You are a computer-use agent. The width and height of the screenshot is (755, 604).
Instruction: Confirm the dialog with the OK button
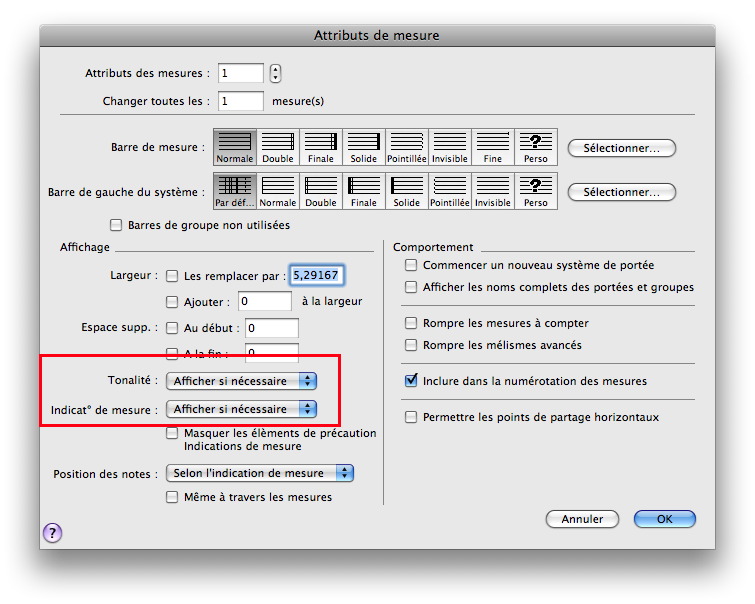point(664,519)
